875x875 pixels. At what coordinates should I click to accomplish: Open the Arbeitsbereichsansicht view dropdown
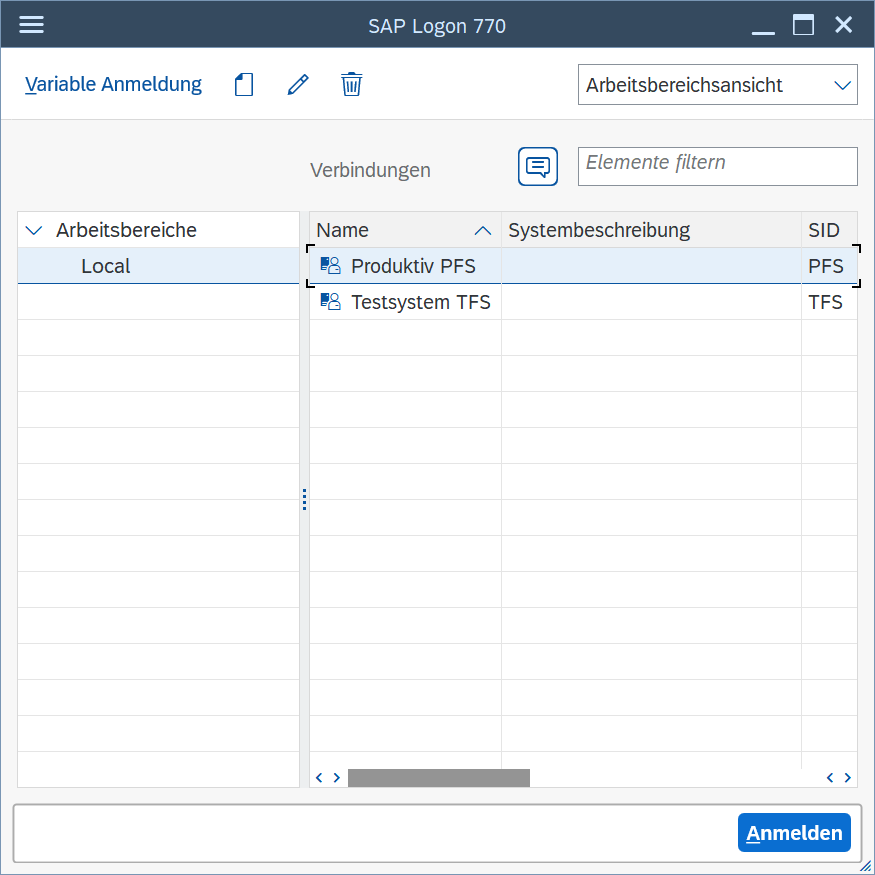(x=842, y=85)
